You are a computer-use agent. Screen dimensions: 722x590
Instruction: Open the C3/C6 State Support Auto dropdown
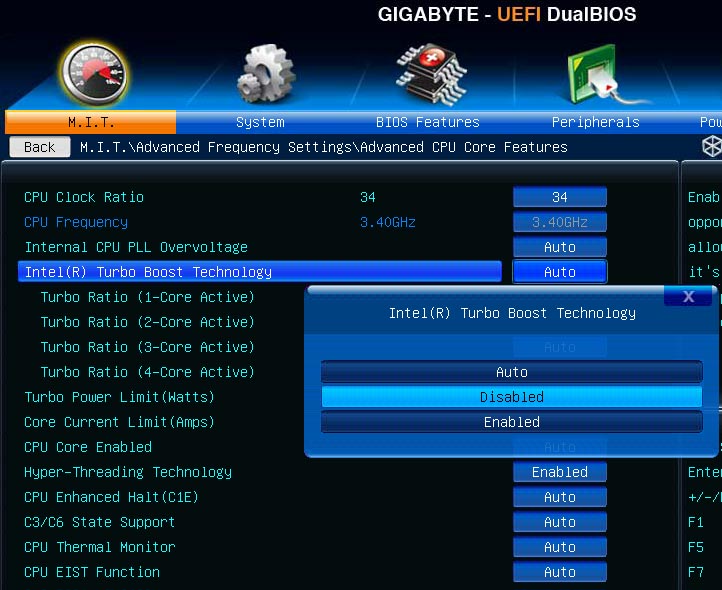coord(560,522)
